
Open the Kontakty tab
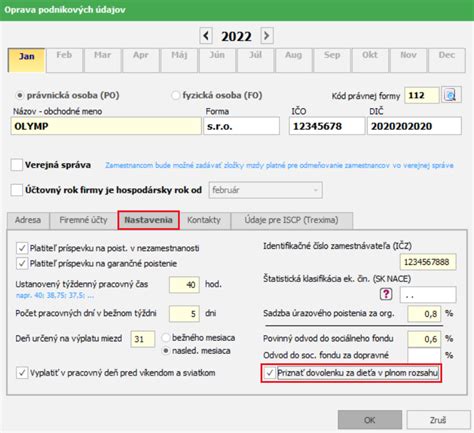[204, 220]
